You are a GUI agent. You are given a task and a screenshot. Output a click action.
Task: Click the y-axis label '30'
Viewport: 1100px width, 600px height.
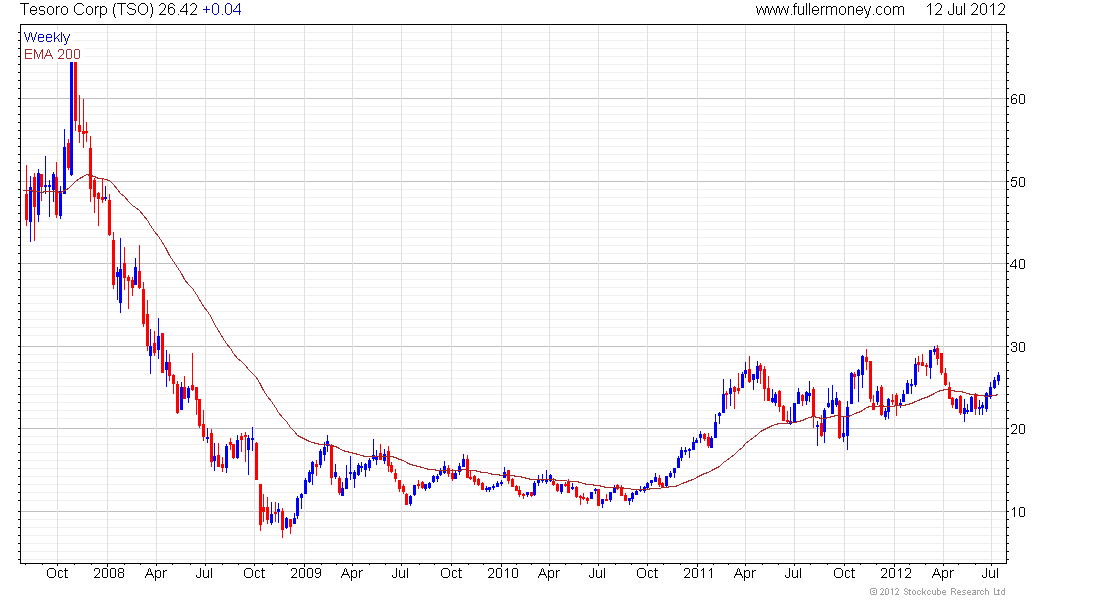point(1017,347)
